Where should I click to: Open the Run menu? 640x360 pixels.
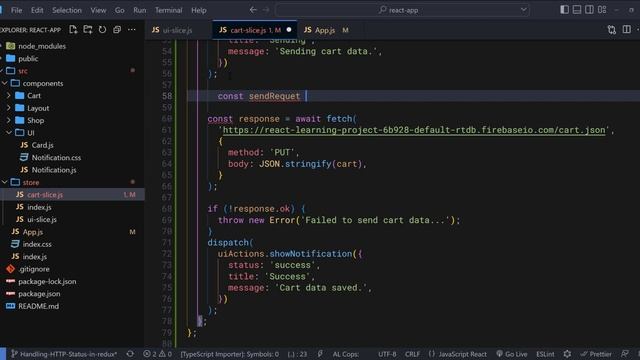tap(140, 10)
